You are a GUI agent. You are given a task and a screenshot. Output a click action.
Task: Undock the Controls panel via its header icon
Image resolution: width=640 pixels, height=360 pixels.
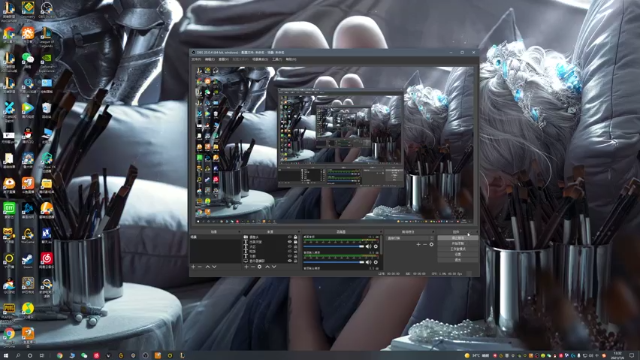tap(476, 231)
